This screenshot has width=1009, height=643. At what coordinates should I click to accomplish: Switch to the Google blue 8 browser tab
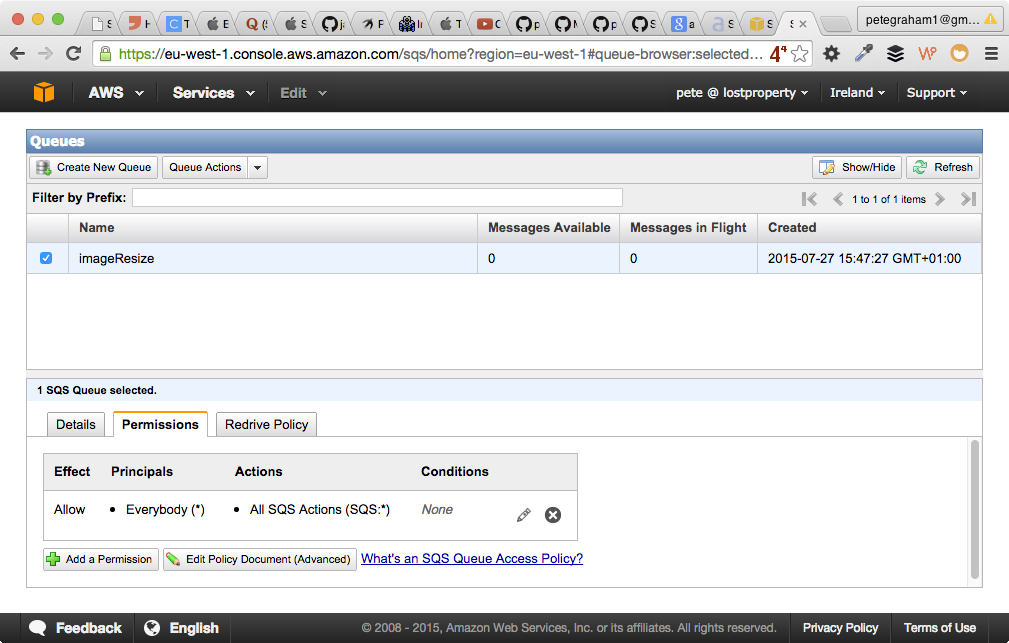coord(683,24)
